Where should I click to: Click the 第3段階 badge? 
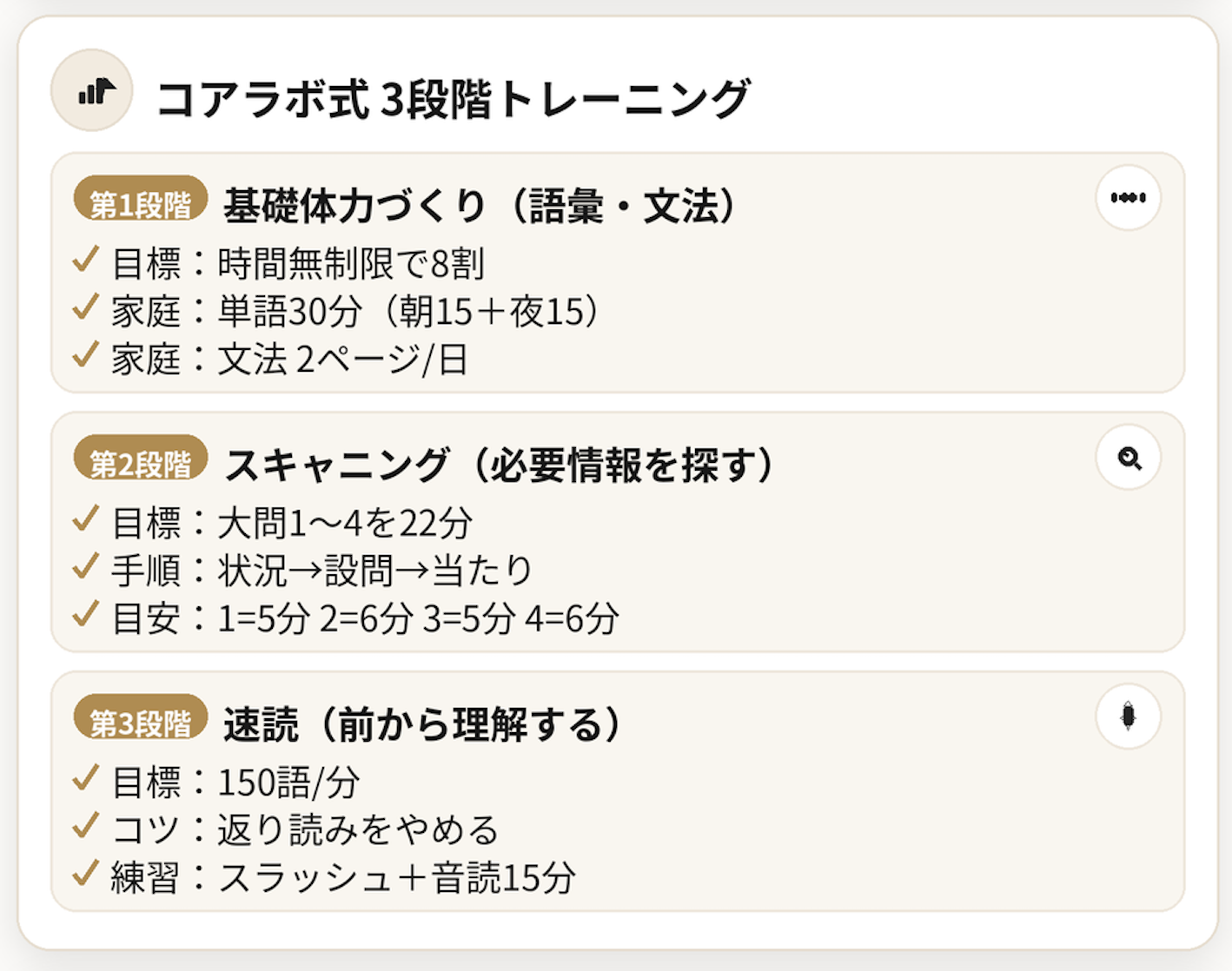point(141,721)
